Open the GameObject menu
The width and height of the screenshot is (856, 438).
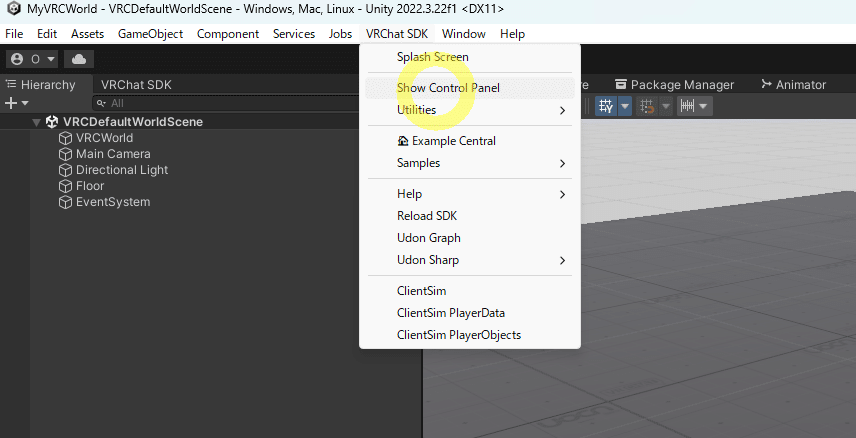[x=151, y=34]
